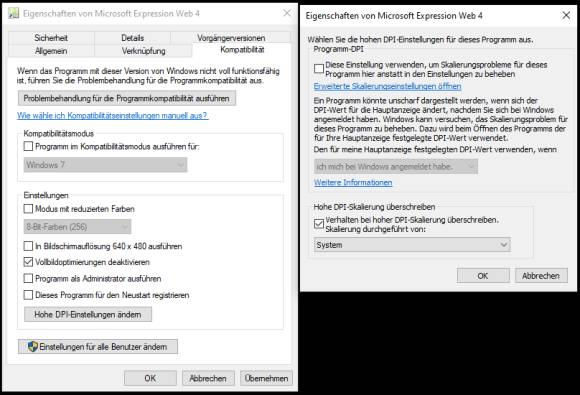Open the System scaling dropdown
This screenshot has height=395, width=580.
(412, 245)
